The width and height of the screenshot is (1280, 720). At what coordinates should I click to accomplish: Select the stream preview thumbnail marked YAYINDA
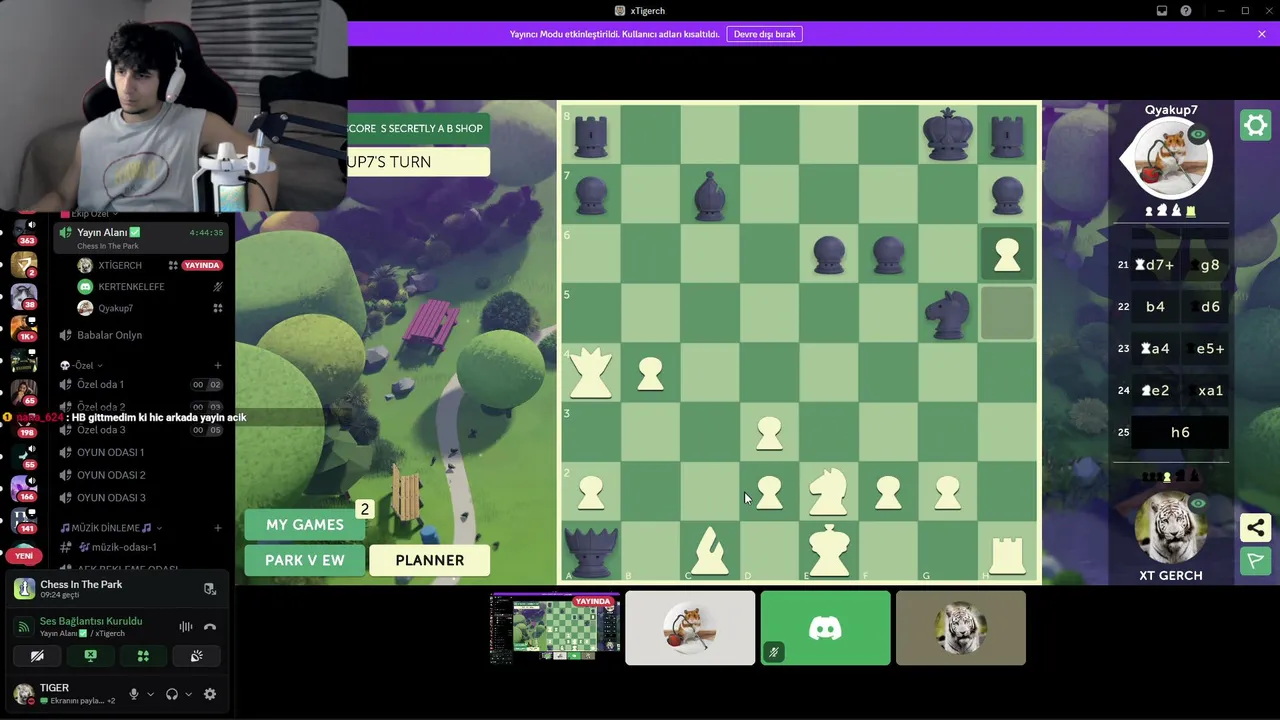pyautogui.click(x=555, y=628)
